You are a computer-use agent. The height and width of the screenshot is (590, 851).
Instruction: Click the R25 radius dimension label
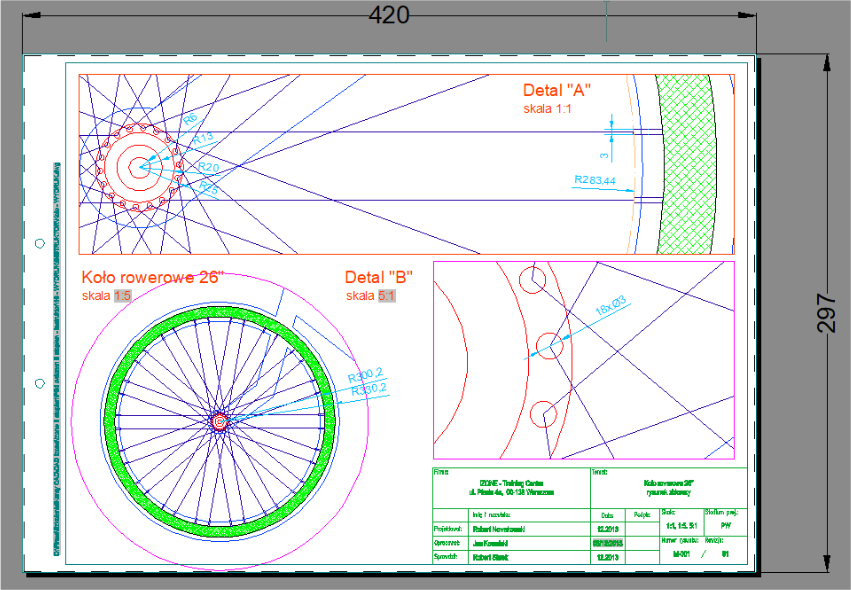(x=209, y=186)
